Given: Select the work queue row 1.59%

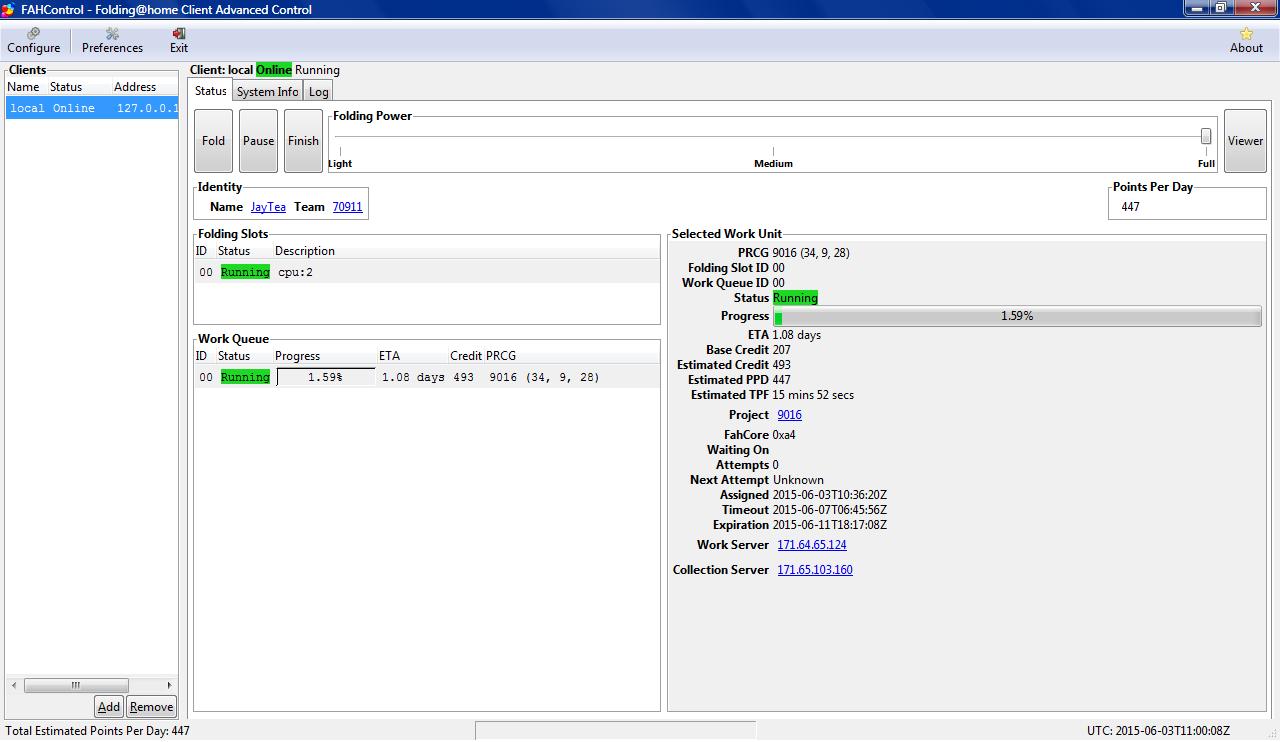Looking at the screenshot, I should tap(427, 377).
